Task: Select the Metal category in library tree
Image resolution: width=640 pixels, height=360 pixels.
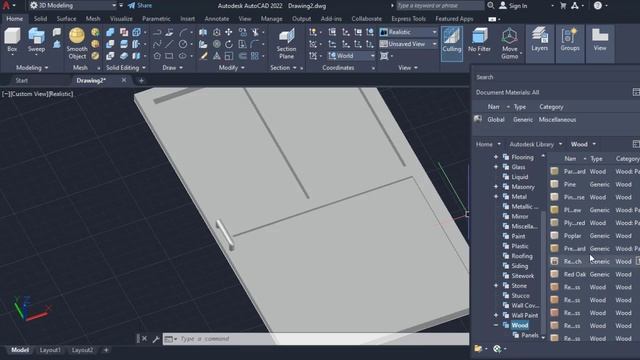Action: [519, 197]
